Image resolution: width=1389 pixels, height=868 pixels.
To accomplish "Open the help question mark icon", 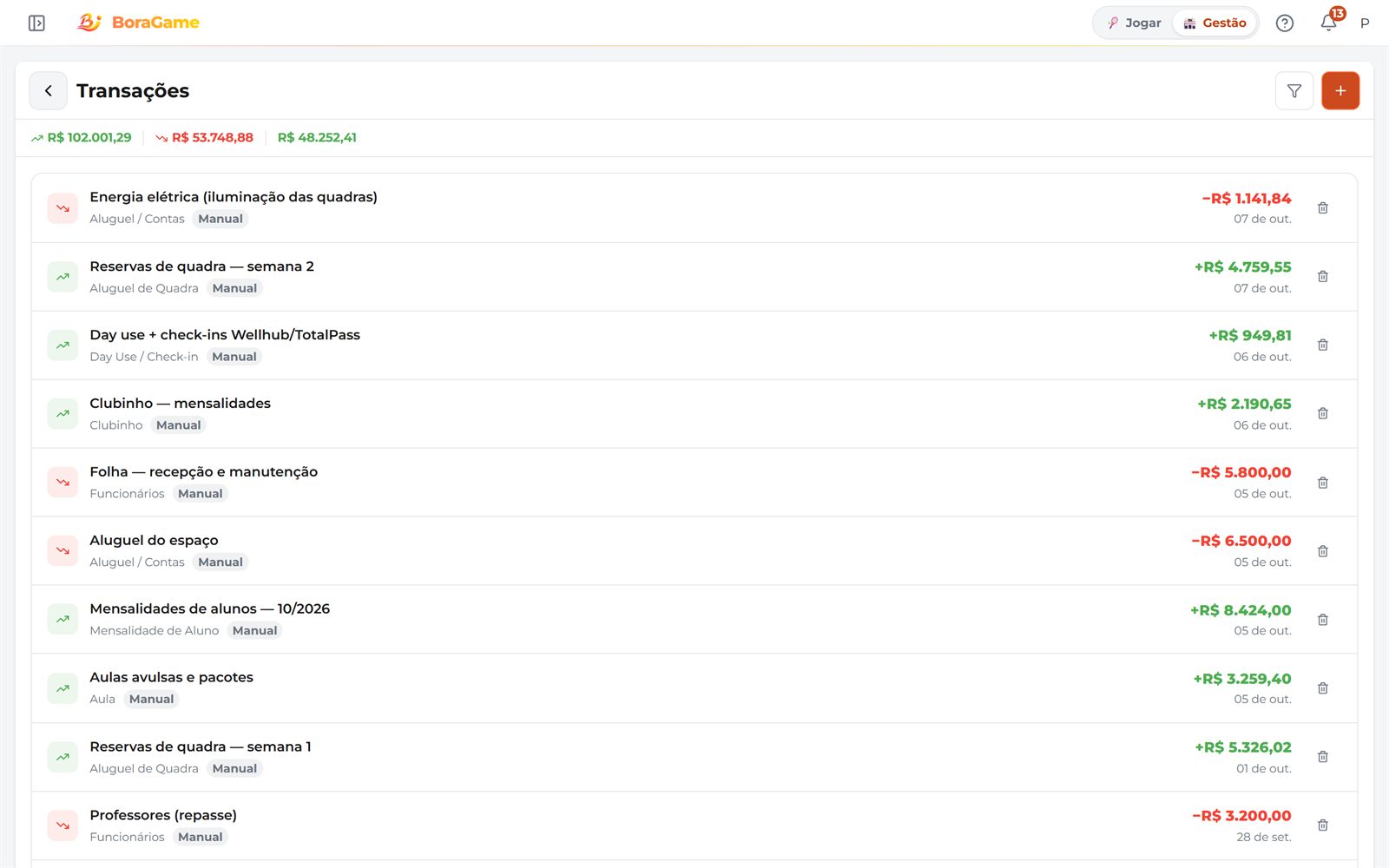I will click(x=1285, y=23).
